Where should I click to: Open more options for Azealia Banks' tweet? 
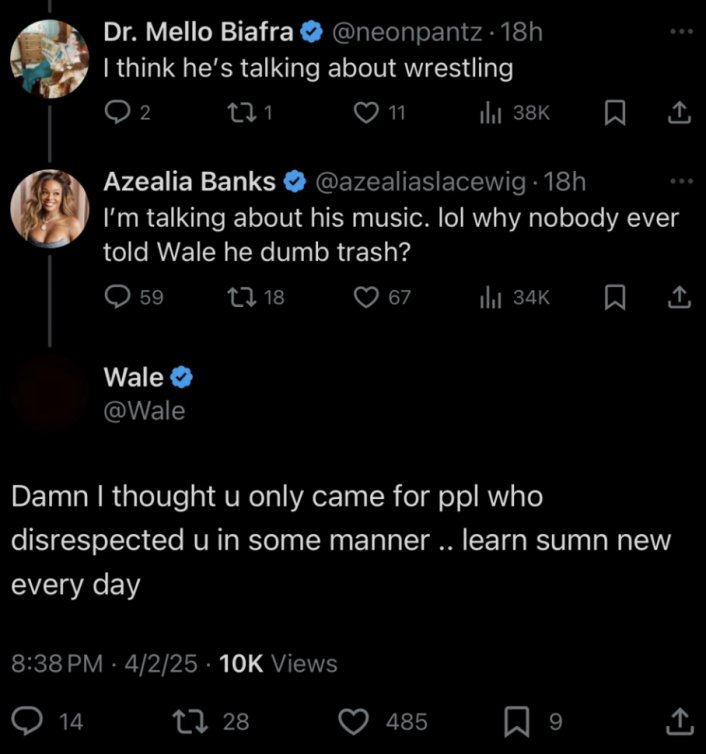[681, 181]
